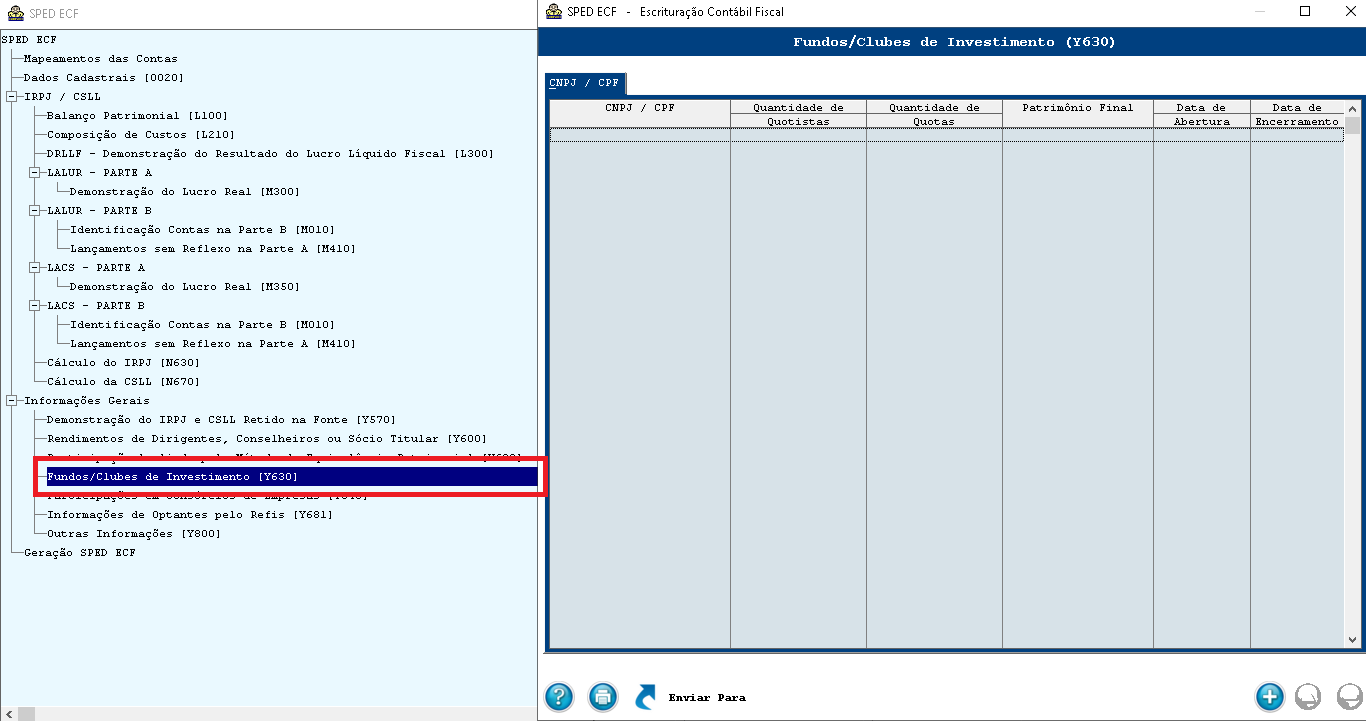Click the Quantidade de Quotas column header
This screenshot has width=1370, height=721.
(934, 114)
